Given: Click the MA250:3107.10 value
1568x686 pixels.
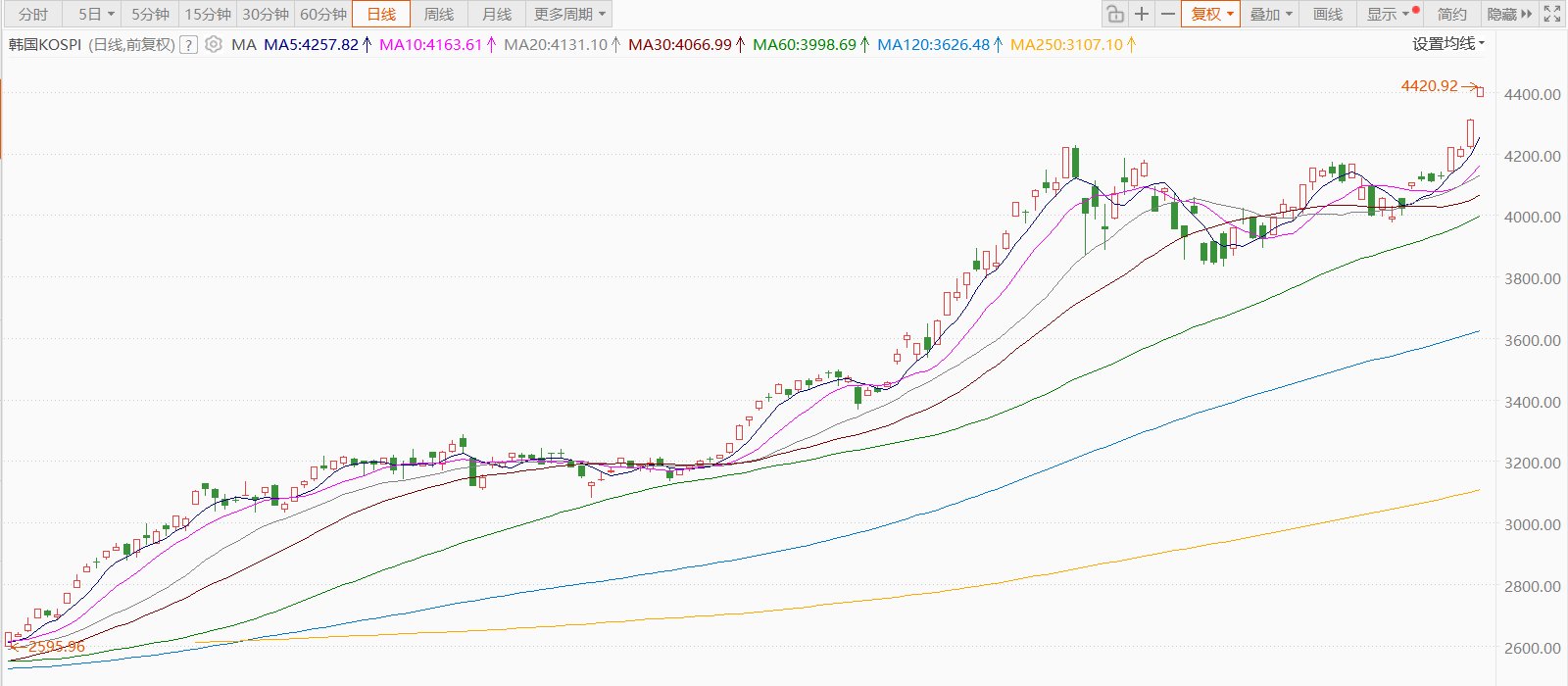Looking at the screenshot, I should coord(1066,44).
